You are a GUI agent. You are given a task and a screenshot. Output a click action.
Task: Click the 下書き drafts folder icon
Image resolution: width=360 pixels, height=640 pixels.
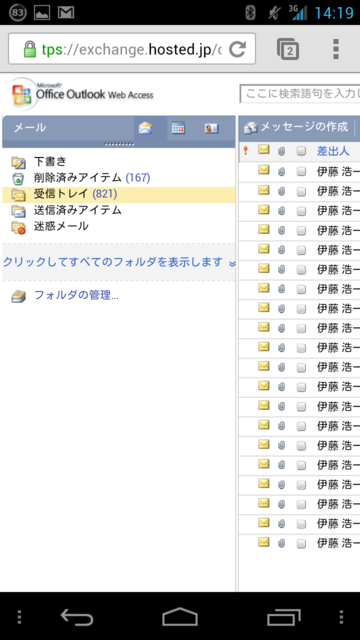pyautogui.click(x=18, y=162)
